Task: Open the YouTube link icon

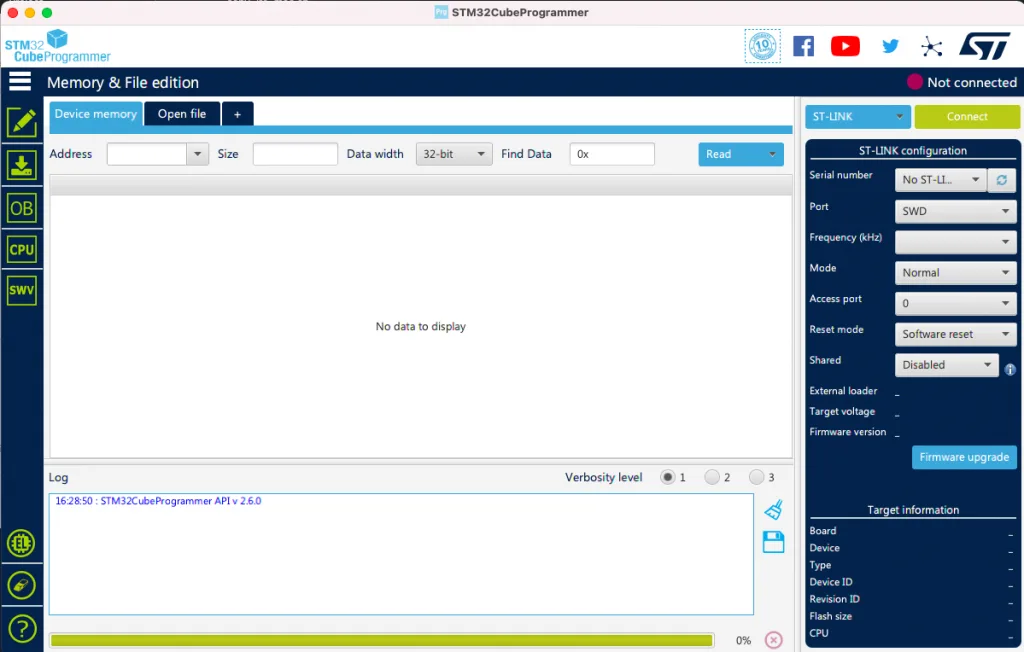Action: pos(845,46)
